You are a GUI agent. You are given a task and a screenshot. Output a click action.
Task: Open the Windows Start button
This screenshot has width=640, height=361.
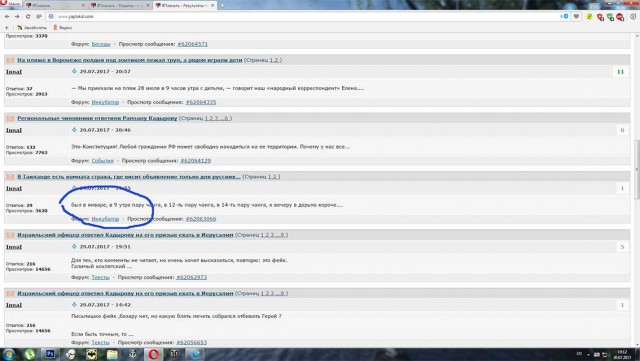coord(8,354)
